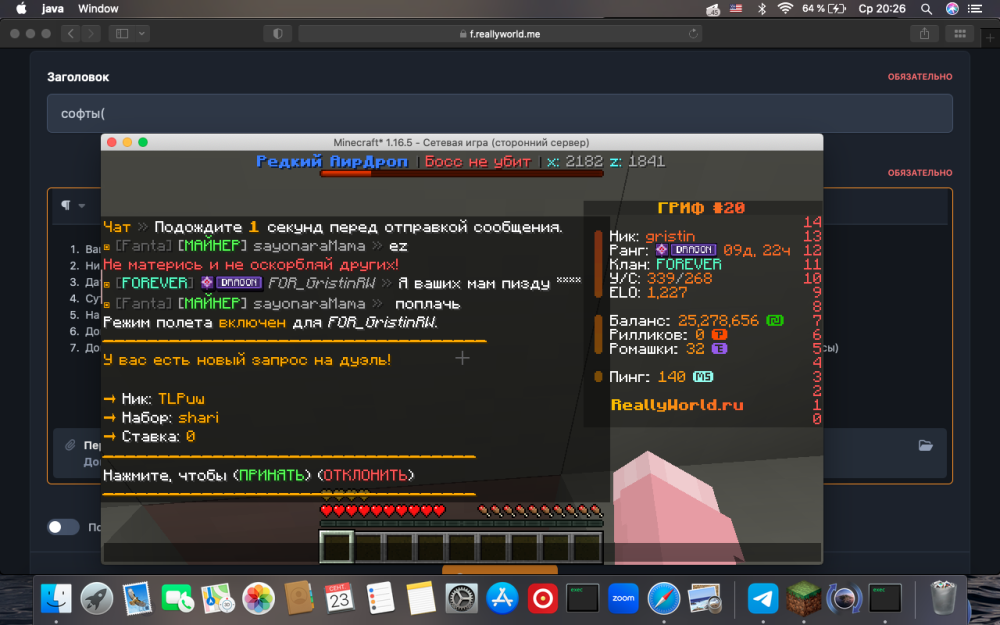Click the Bluetooth menu bar icon

coord(761,9)
